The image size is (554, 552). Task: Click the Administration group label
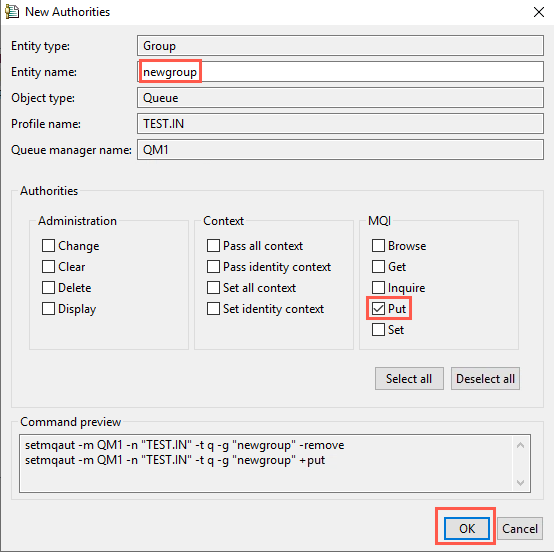click(x=77, y=221)
